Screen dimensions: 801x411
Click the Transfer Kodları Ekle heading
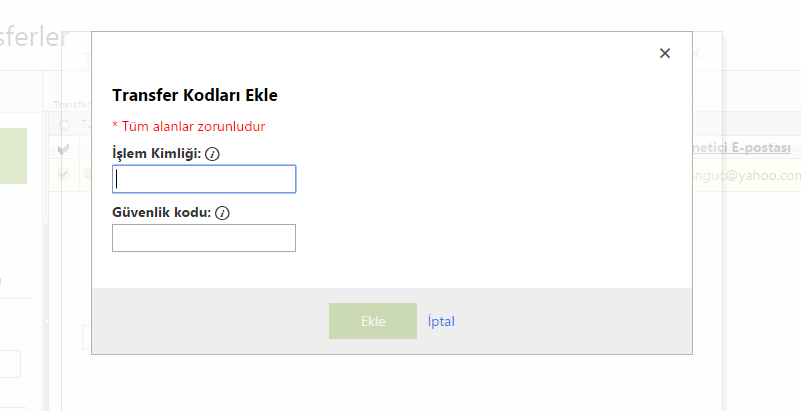pos(195,95)
